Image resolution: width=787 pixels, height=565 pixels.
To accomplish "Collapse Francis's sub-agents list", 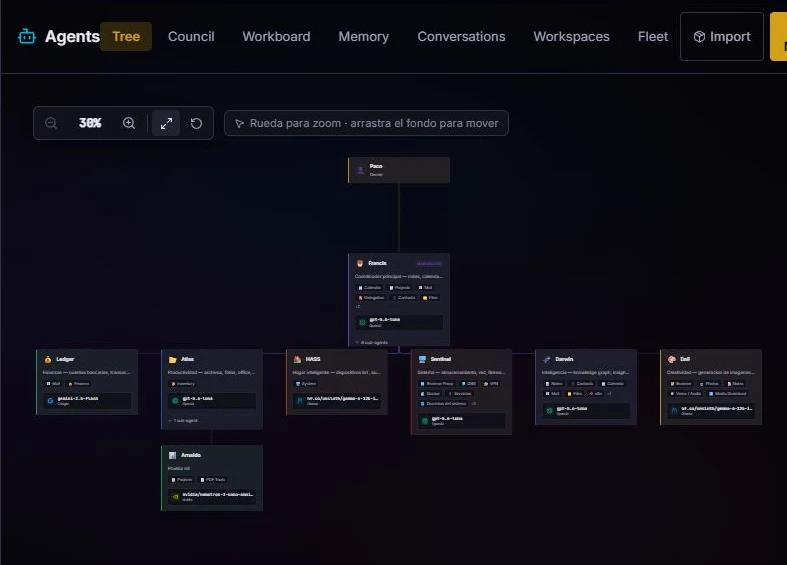I will pos(372,343).
